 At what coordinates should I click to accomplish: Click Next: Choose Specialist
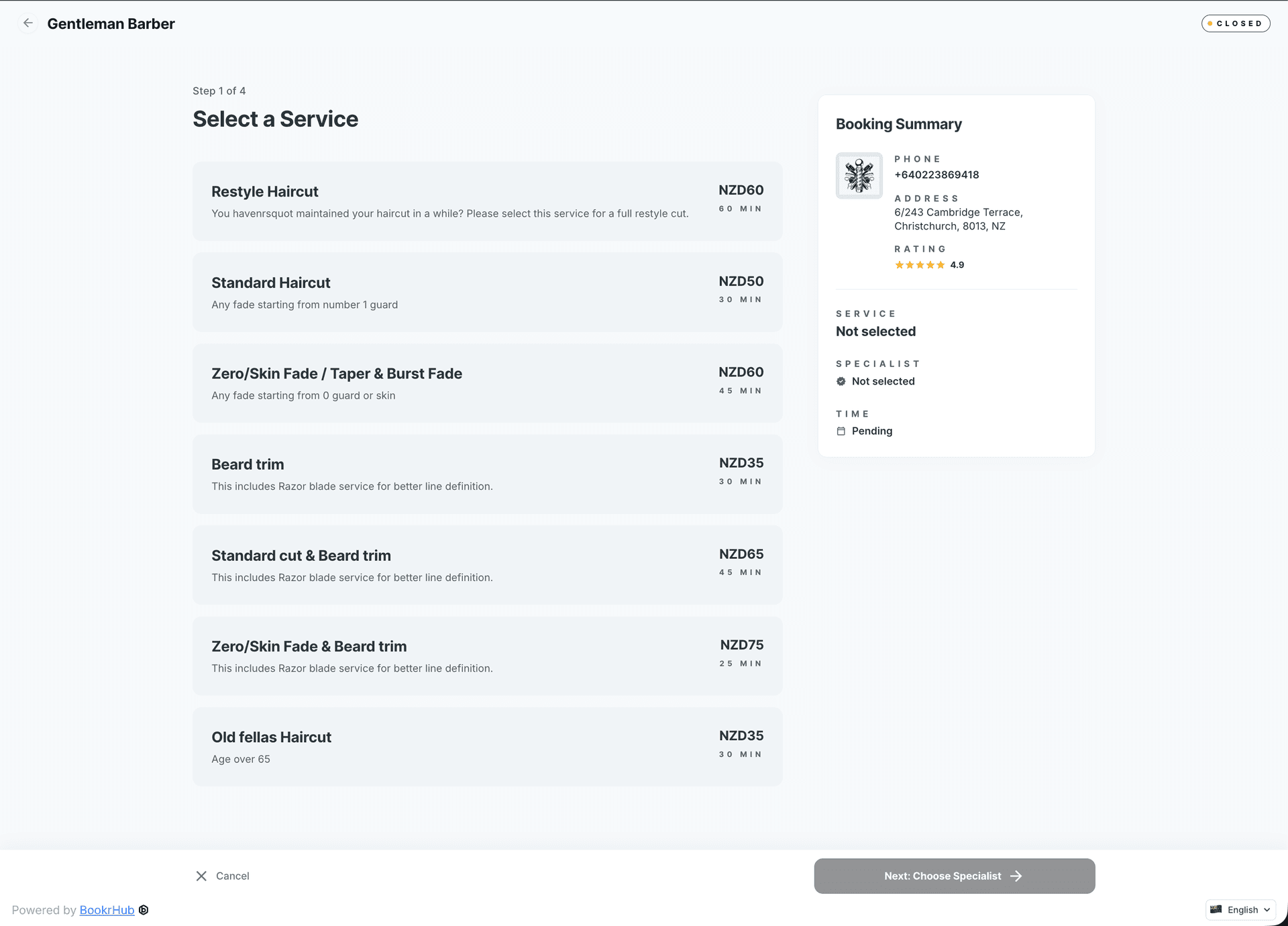click(953, 876)
